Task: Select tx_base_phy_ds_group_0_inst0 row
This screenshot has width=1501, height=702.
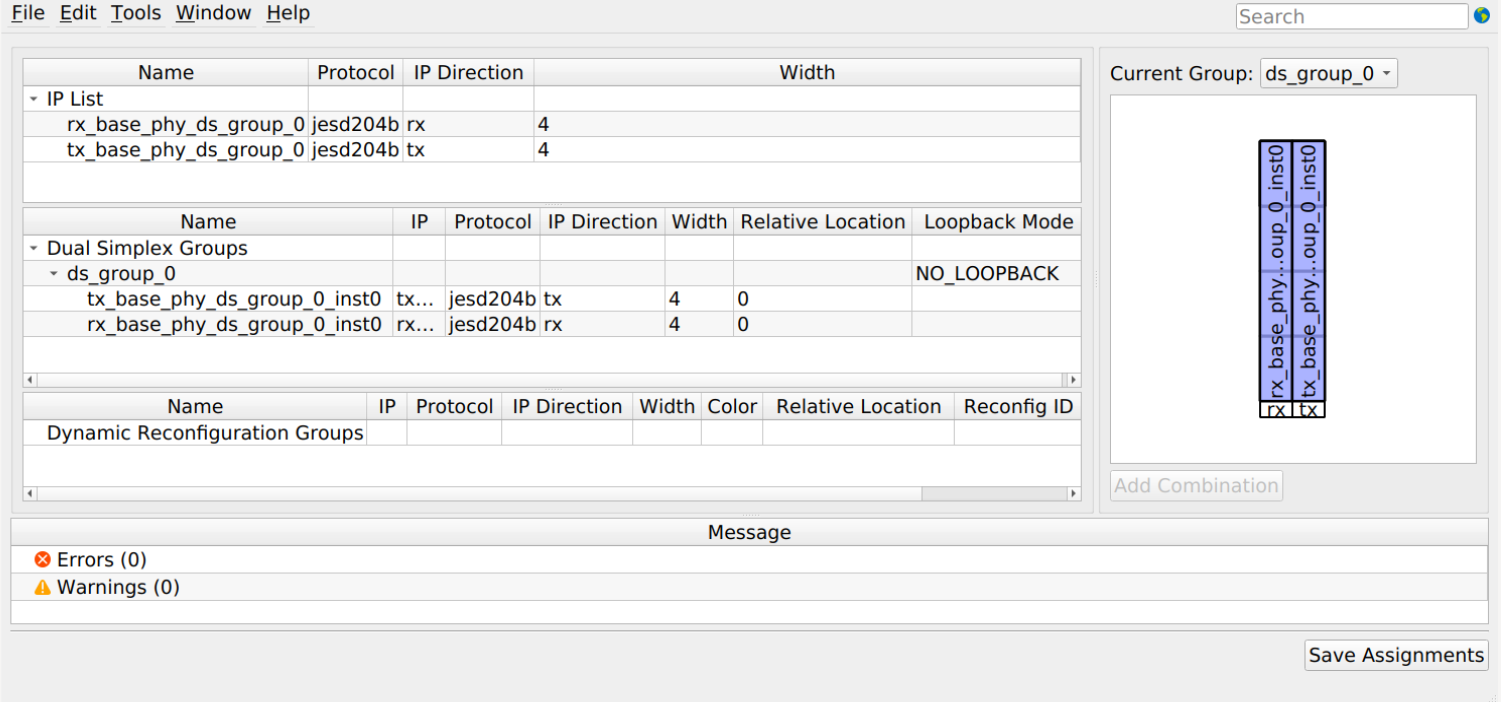Action: [233, 299]
